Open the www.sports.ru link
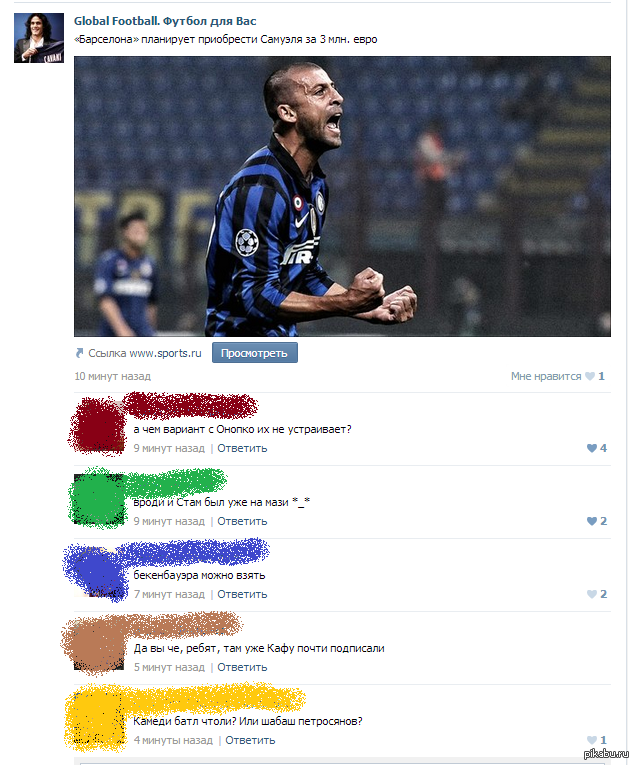Screen dimensions: 634x765 (165, 353)
